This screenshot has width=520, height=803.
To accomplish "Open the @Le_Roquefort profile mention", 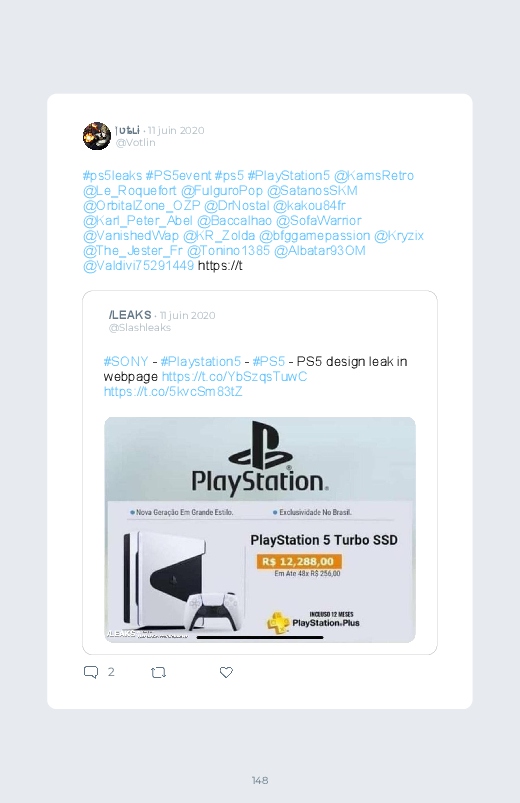I will tap(130, 191).
